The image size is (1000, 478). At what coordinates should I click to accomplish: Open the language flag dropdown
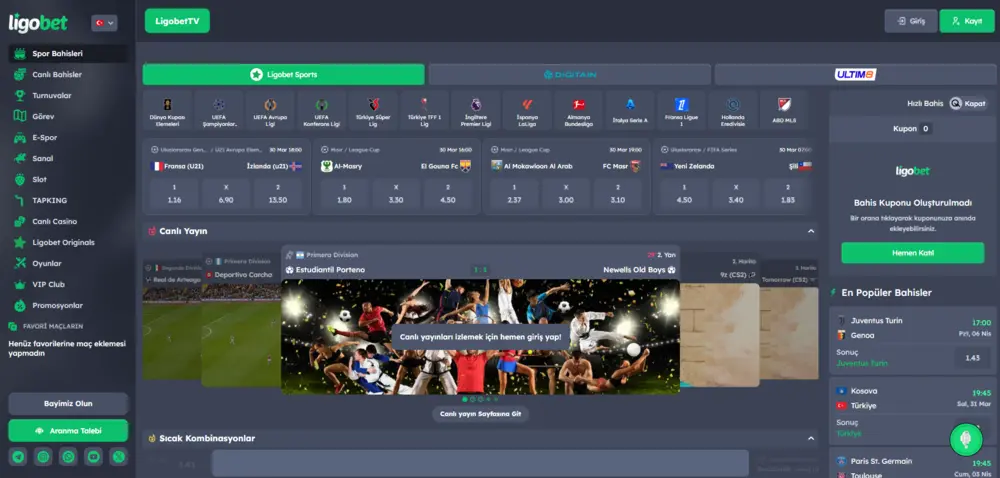coord(104,23)
